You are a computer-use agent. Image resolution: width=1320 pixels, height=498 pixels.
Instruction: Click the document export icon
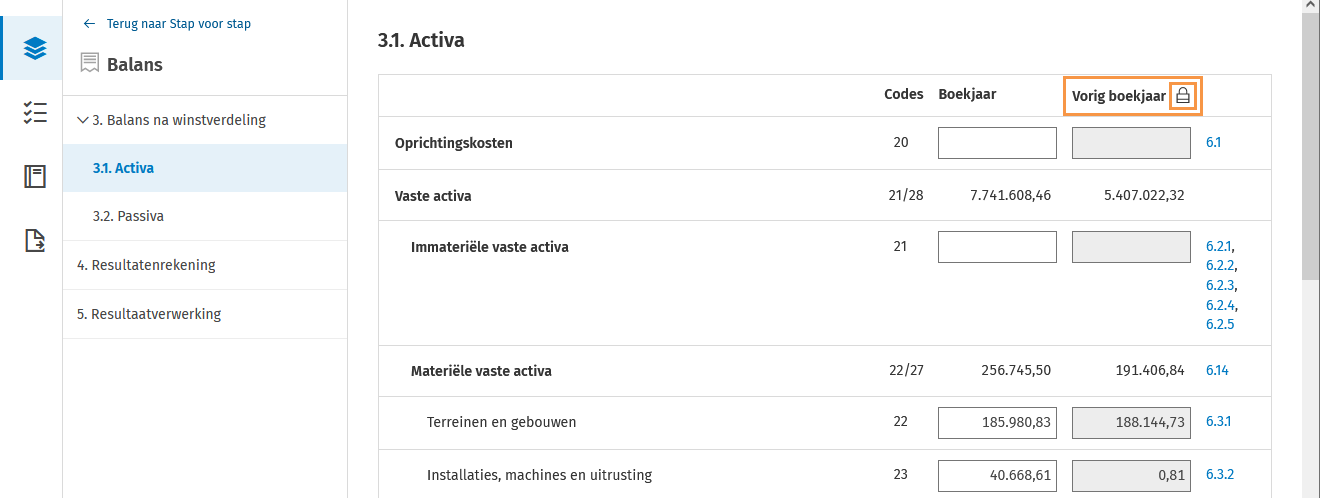tap(35, 240)
